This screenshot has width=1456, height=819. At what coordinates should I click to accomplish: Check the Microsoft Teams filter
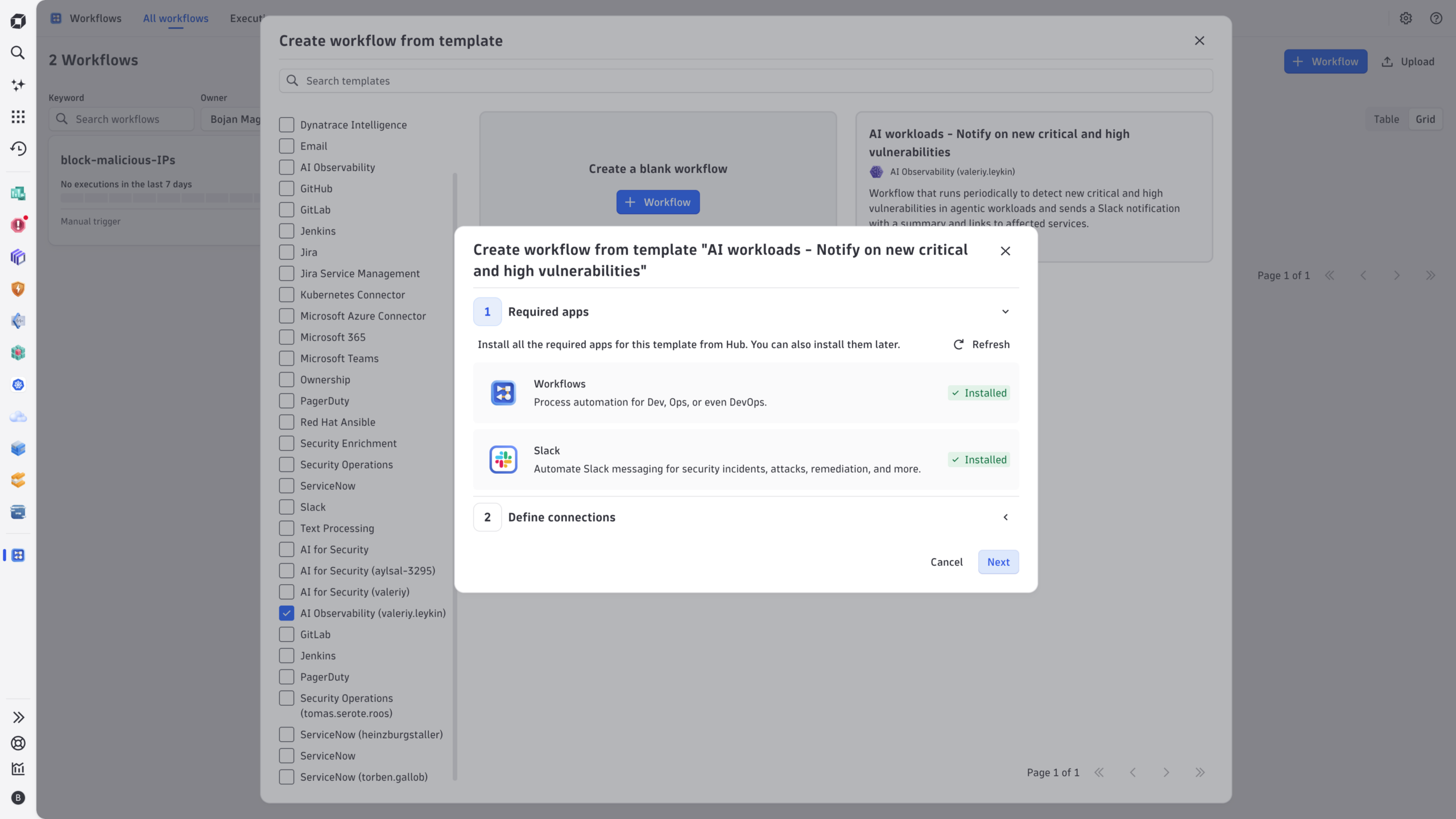pos(287,358)
